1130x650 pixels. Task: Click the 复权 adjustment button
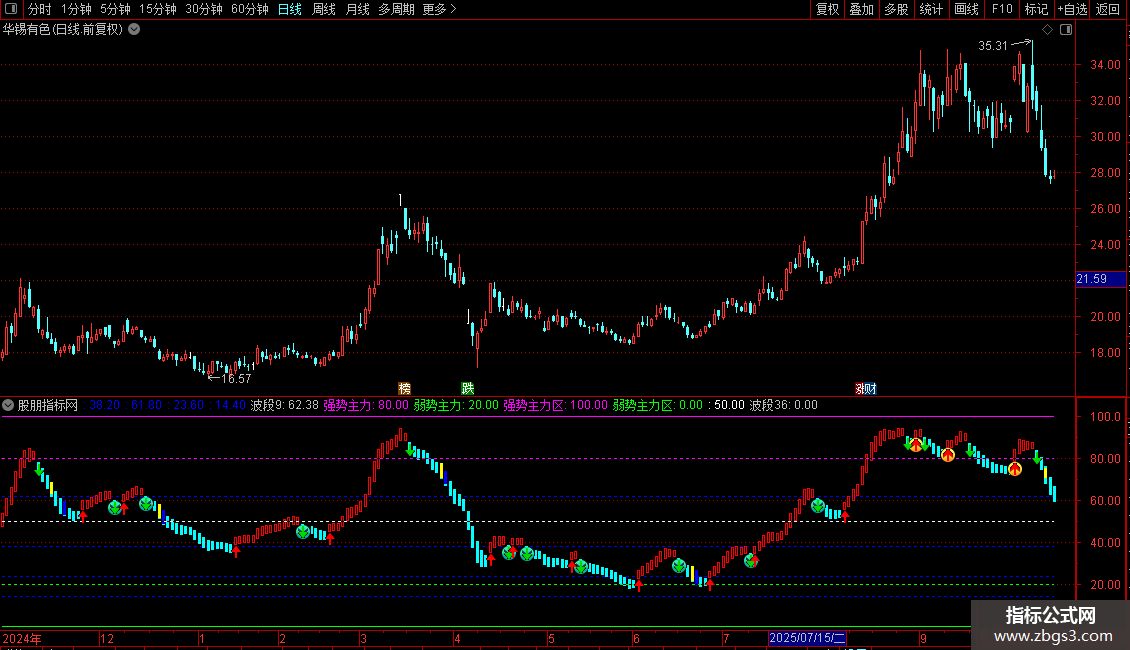pos(827,9)
